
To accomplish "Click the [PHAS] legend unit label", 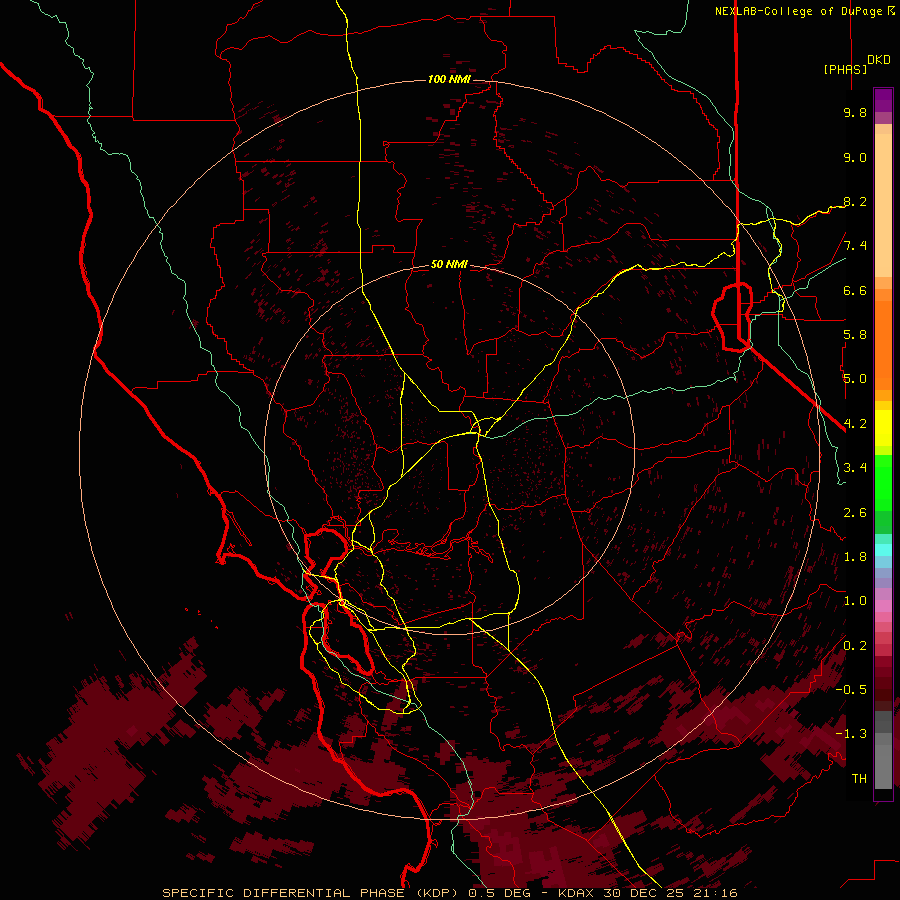I will [x=845, y=69].
